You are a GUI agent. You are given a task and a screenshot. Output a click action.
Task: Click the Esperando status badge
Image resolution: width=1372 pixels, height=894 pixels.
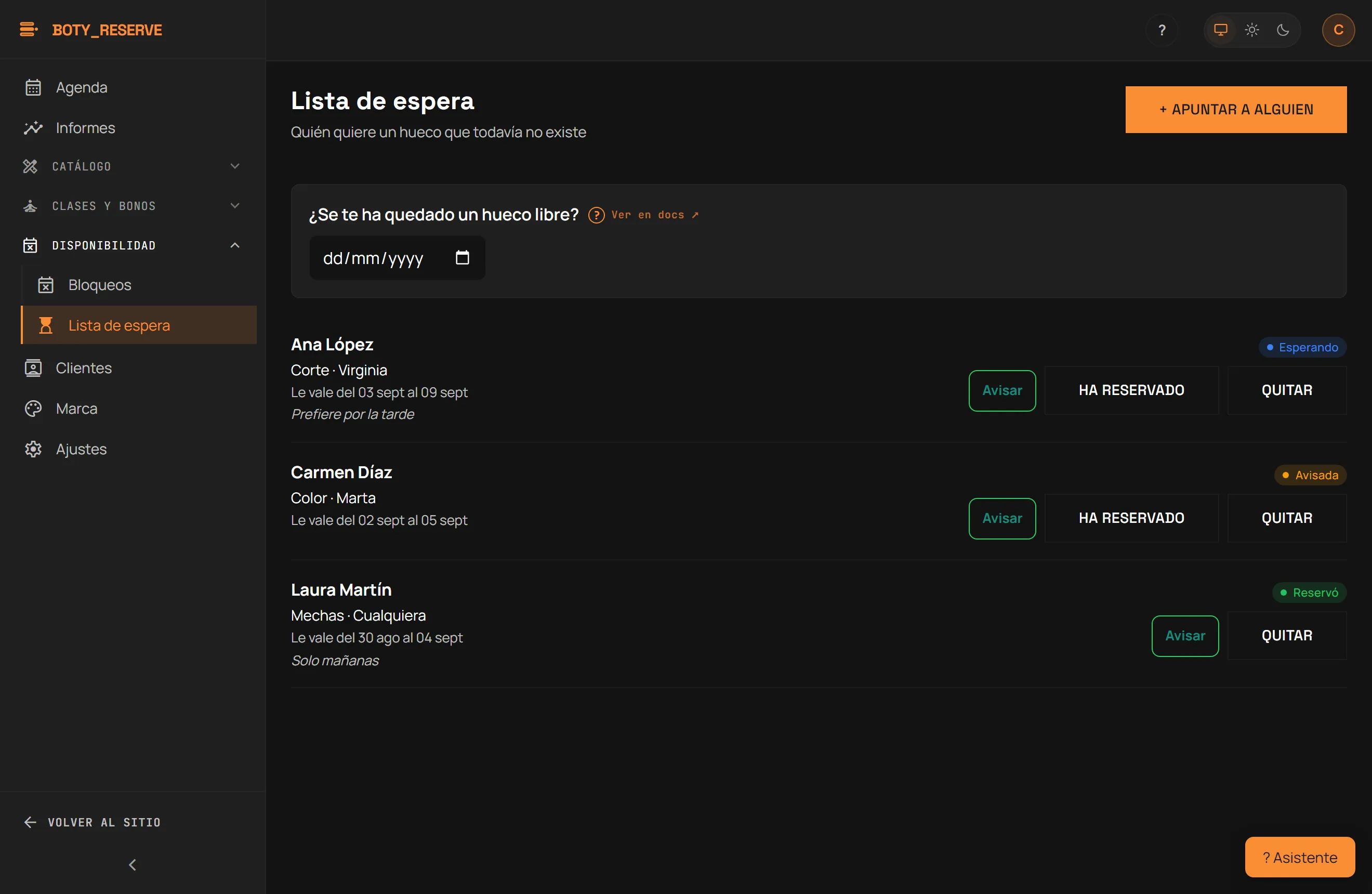[x=1302, y=347]
